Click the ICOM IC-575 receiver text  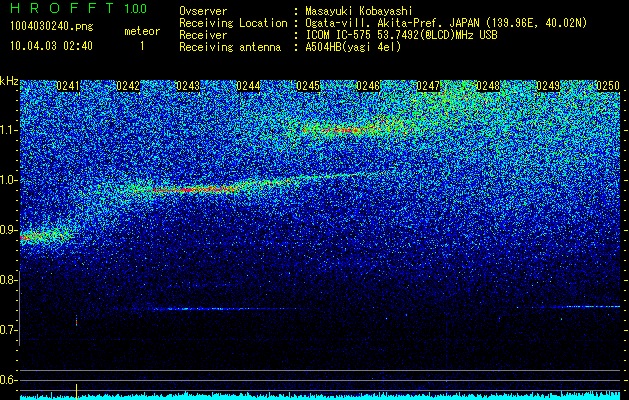tap(401, 35)
